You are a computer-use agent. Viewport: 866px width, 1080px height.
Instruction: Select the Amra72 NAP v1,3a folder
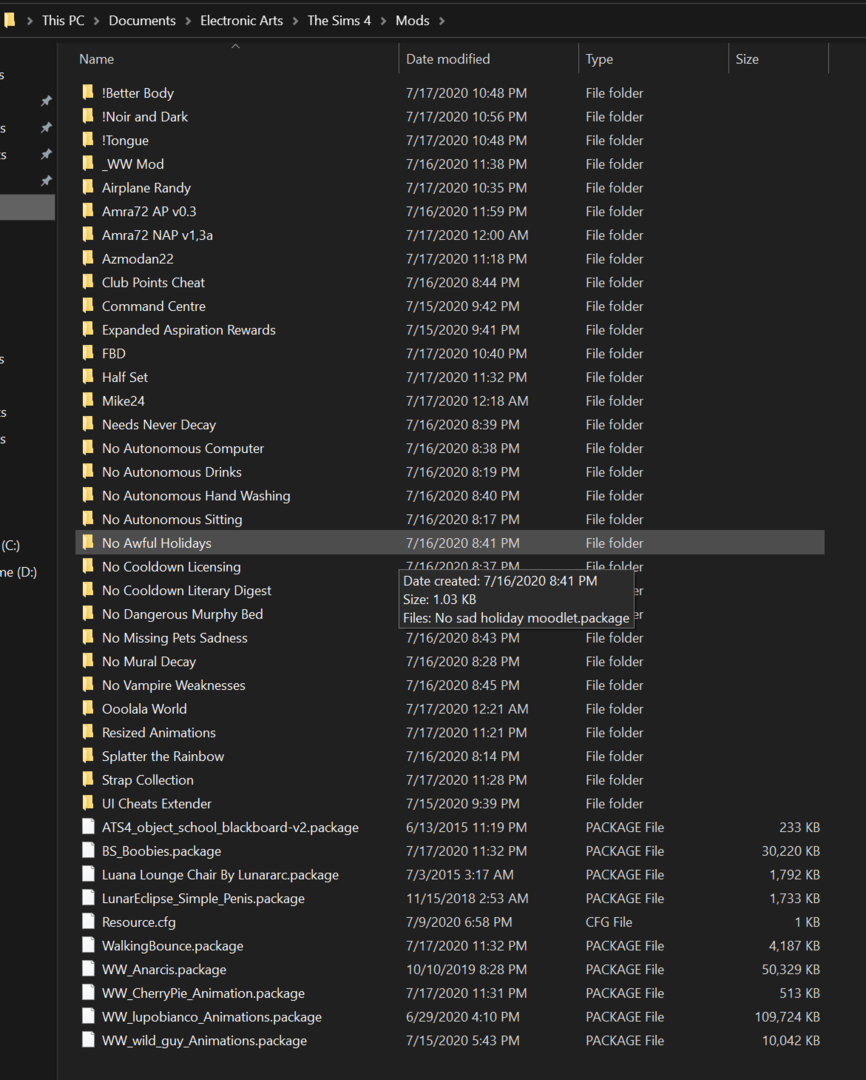point(157,235)
